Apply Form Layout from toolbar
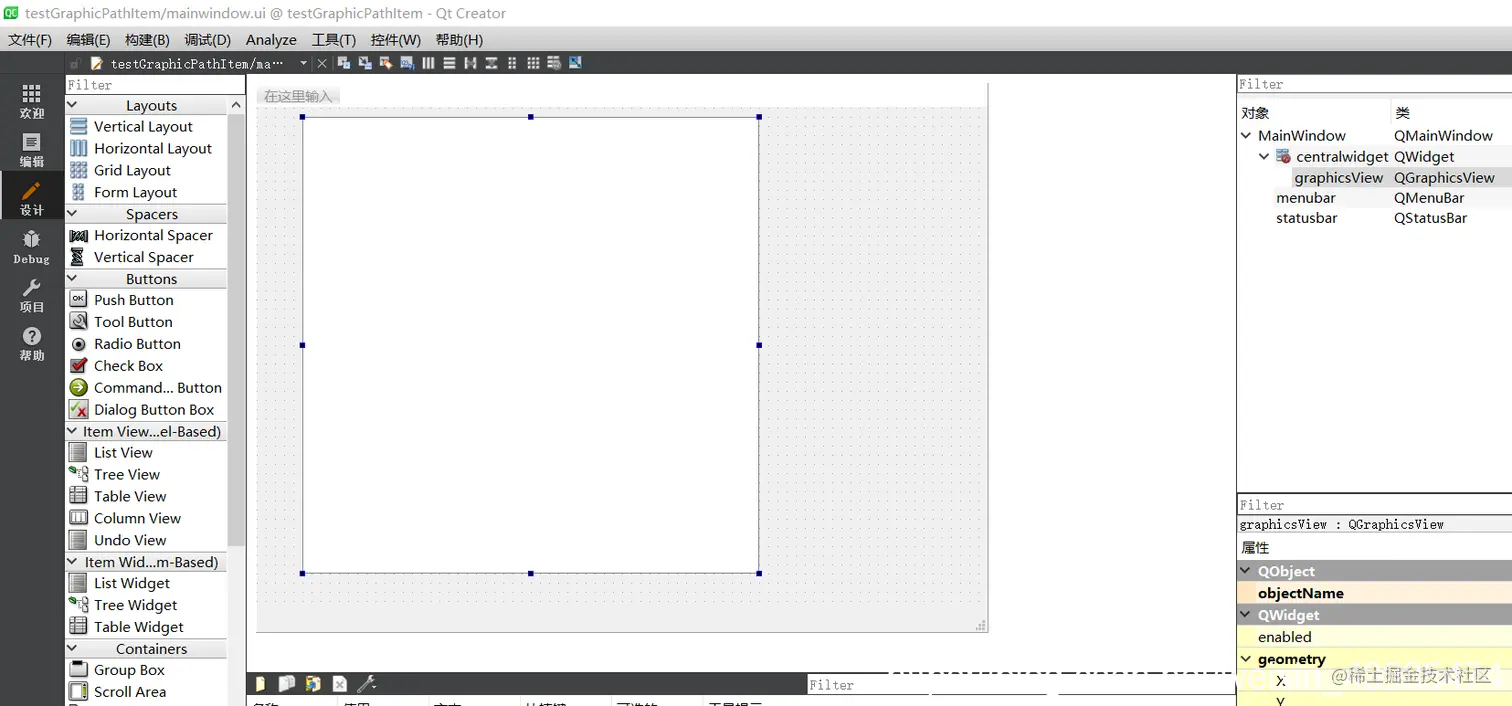Screen dimensions: 1512x706 click(512, 63)
